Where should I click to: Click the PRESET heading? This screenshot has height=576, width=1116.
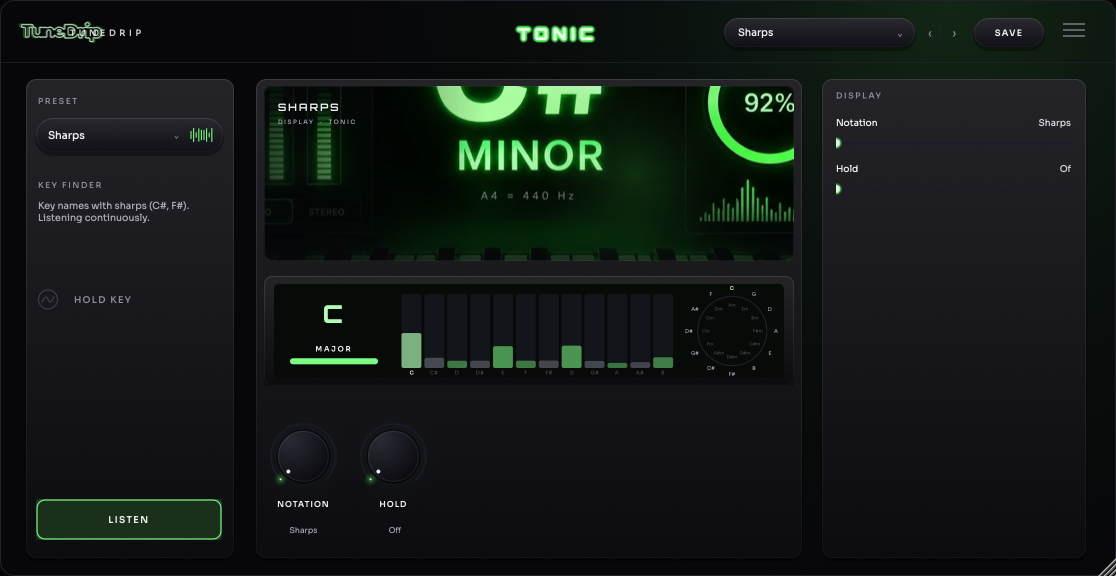(x=58, y=101)
